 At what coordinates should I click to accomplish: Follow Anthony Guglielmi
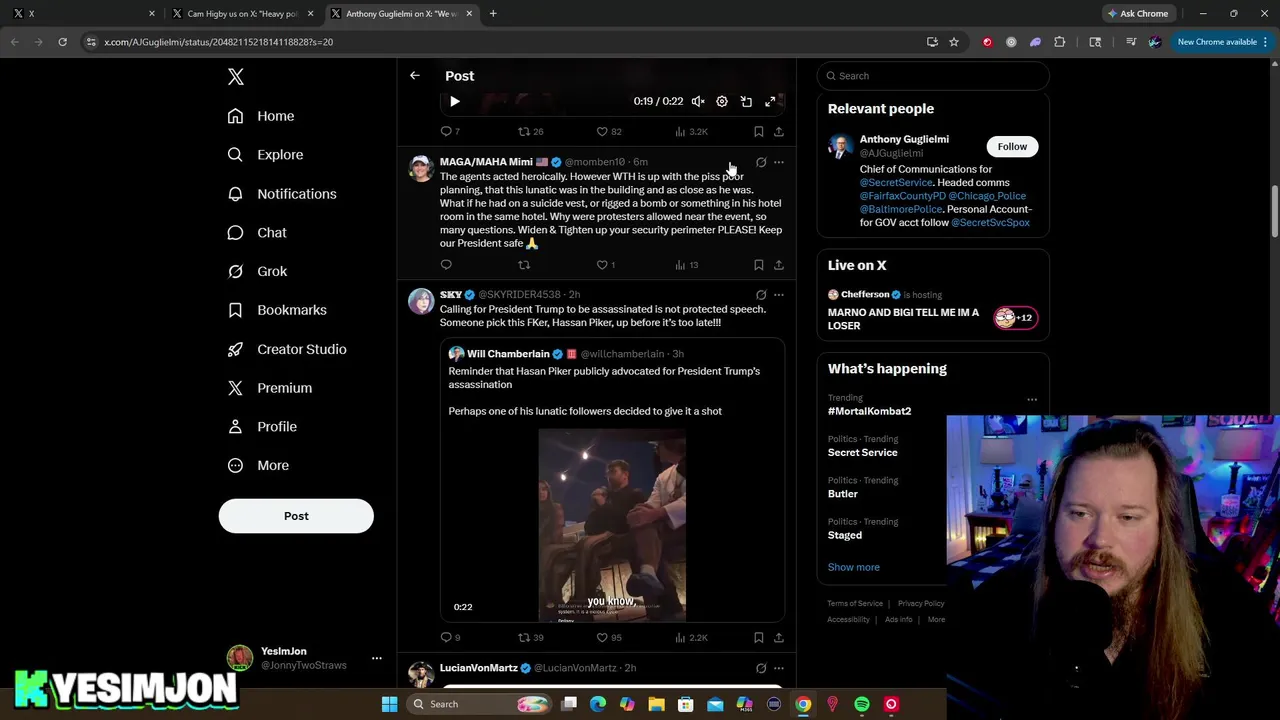point(1012,147)
